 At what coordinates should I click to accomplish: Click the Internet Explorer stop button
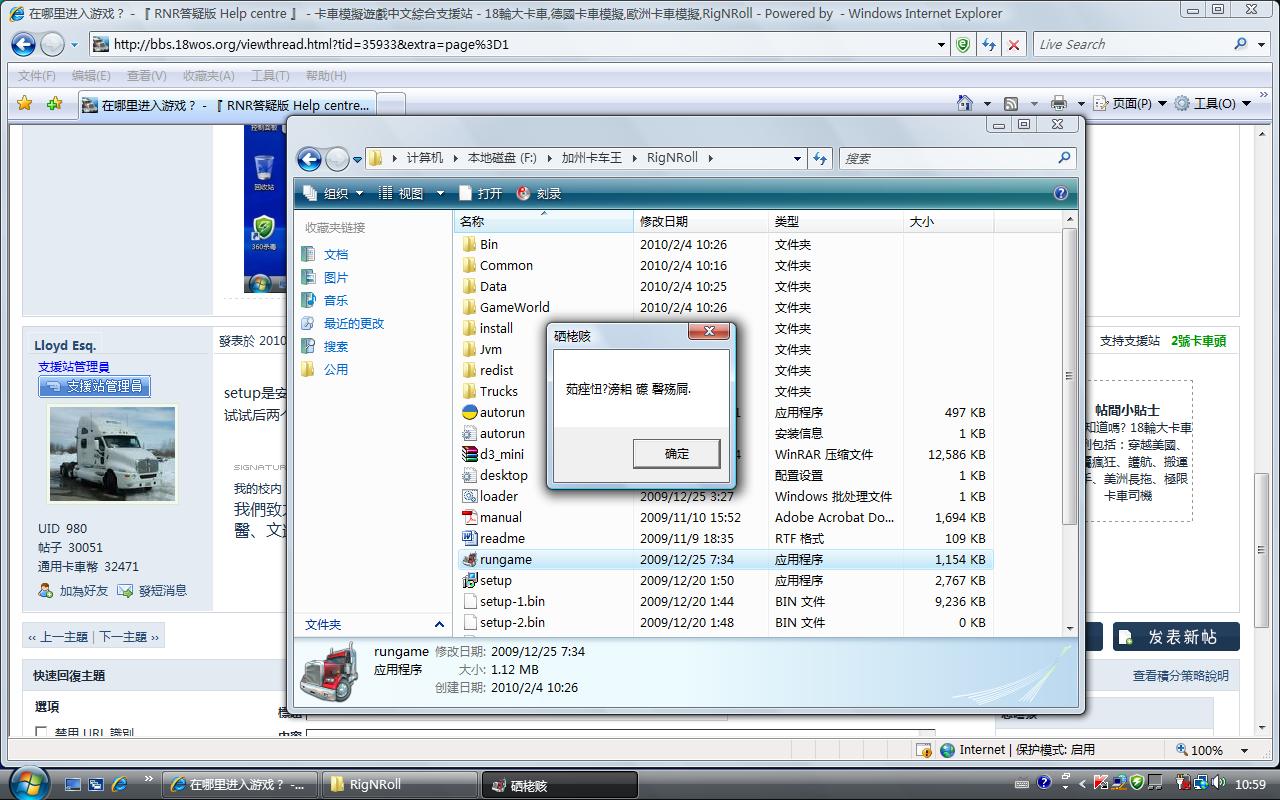[x=1014, y=44]
